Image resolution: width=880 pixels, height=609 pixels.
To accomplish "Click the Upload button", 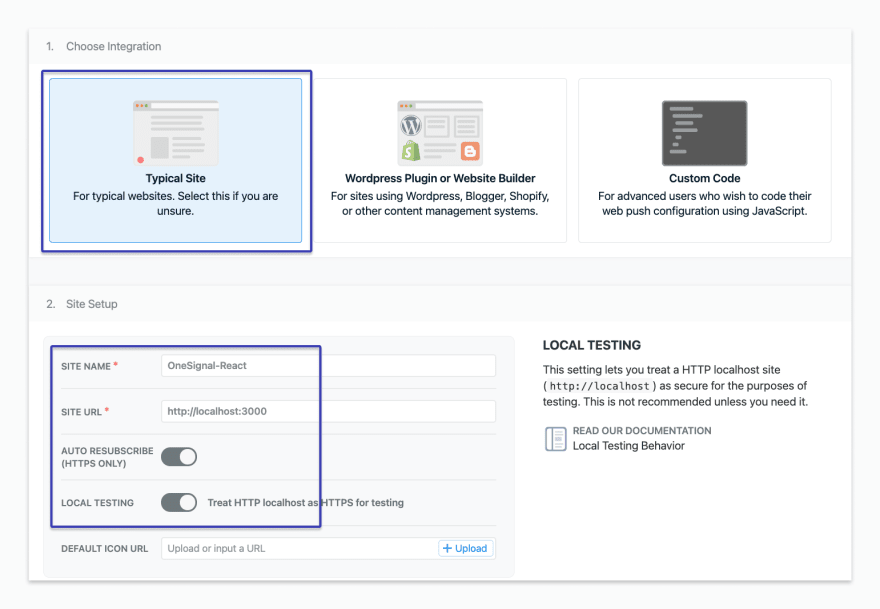I will pos(465,548).
